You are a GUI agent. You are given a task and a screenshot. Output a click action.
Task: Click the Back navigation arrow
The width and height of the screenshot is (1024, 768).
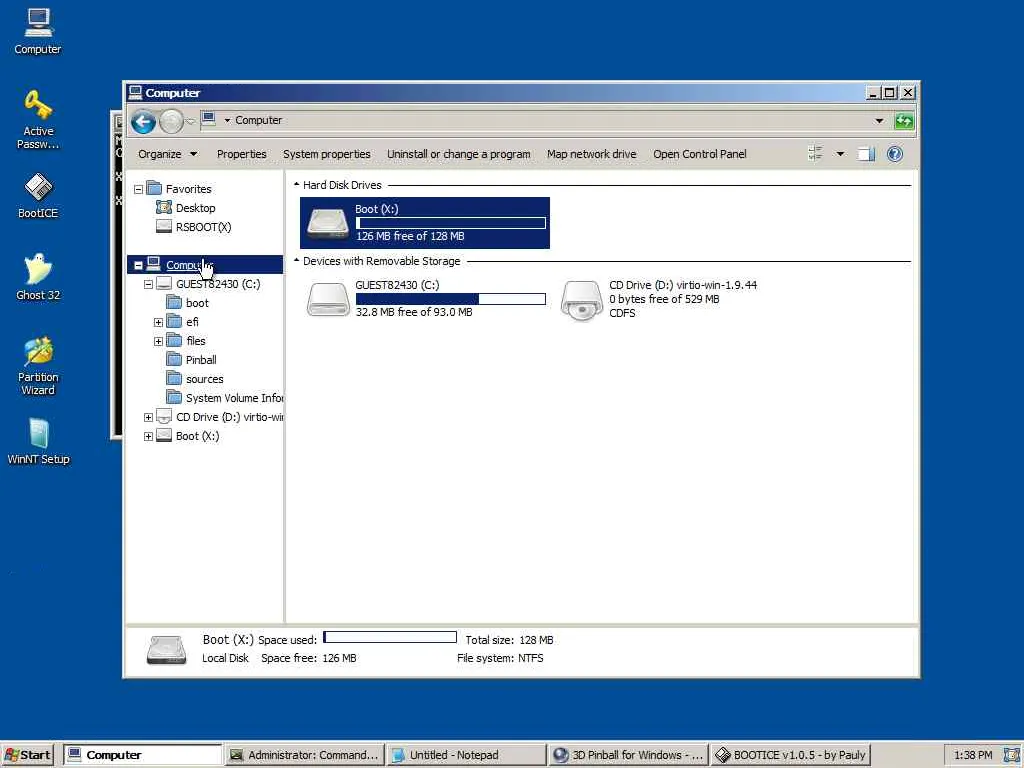pos(143,121)
